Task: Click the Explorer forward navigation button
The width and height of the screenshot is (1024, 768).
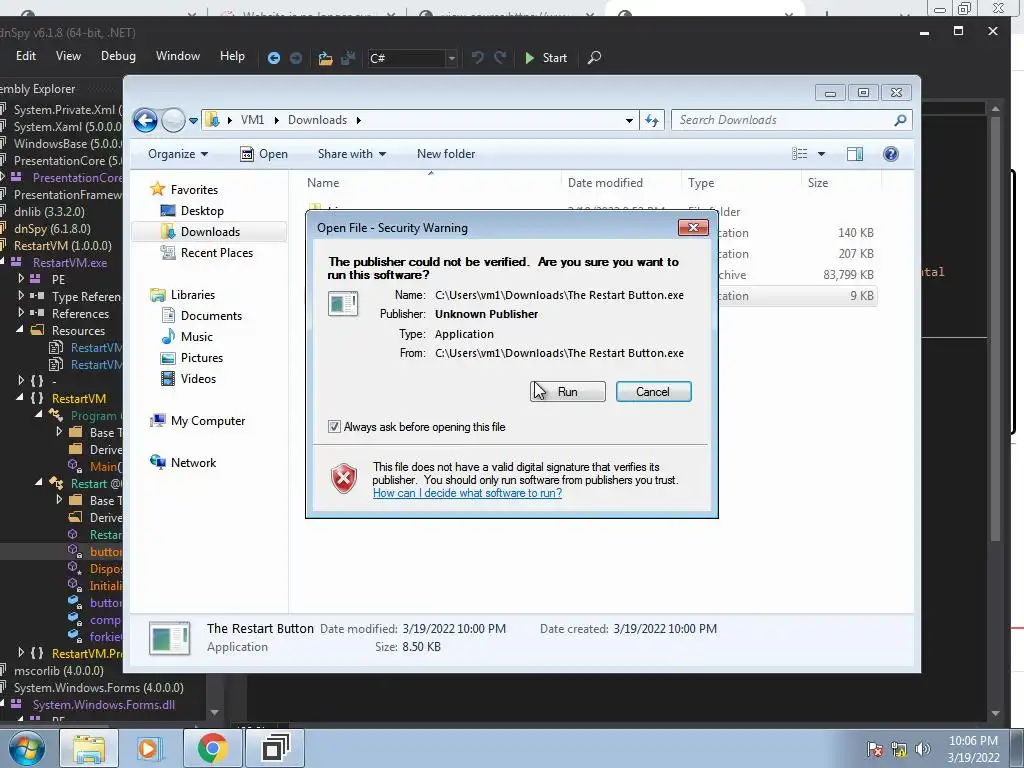Action: (173, 120)
